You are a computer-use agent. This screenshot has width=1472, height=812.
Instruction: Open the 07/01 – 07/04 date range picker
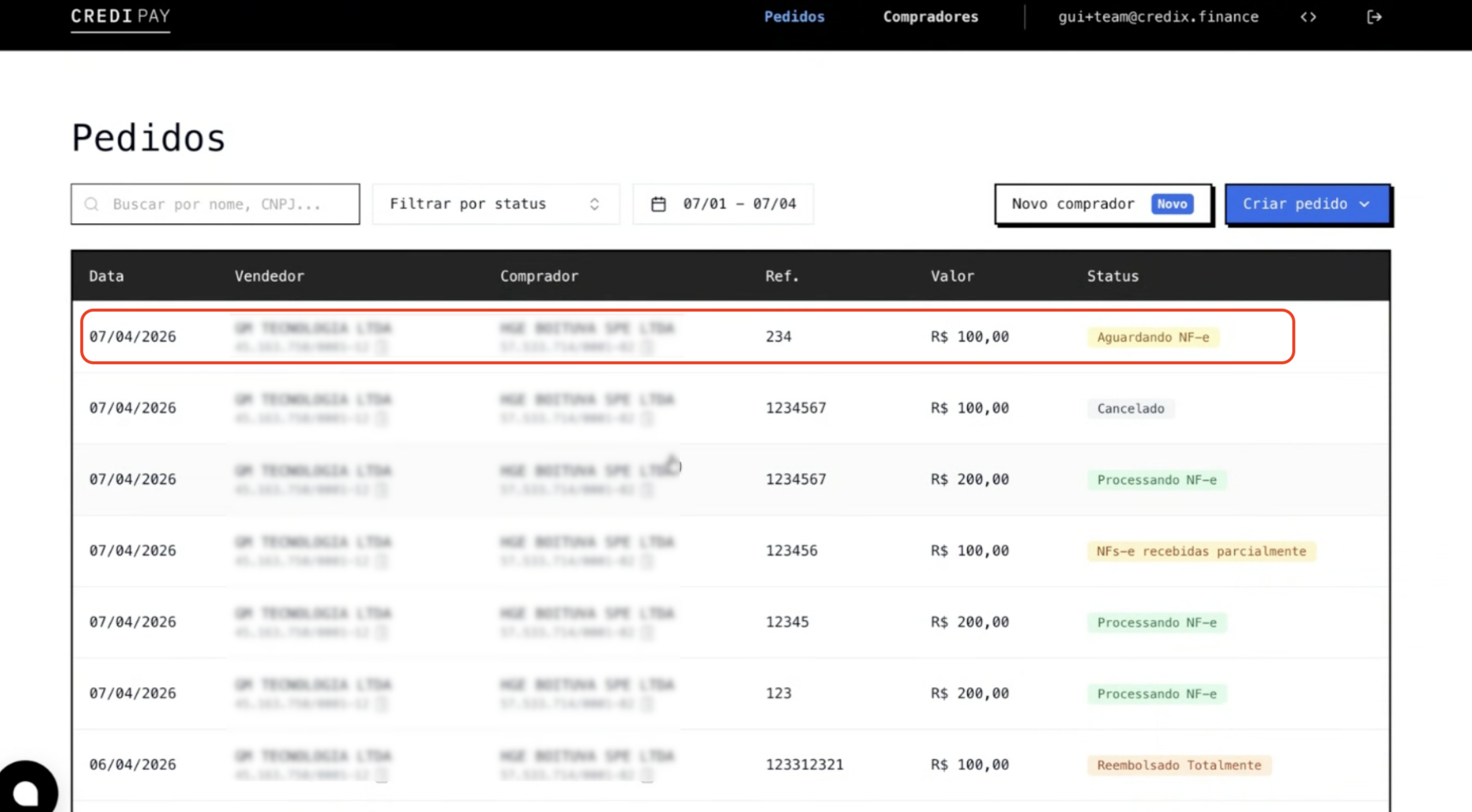click(x=738, y=204)
